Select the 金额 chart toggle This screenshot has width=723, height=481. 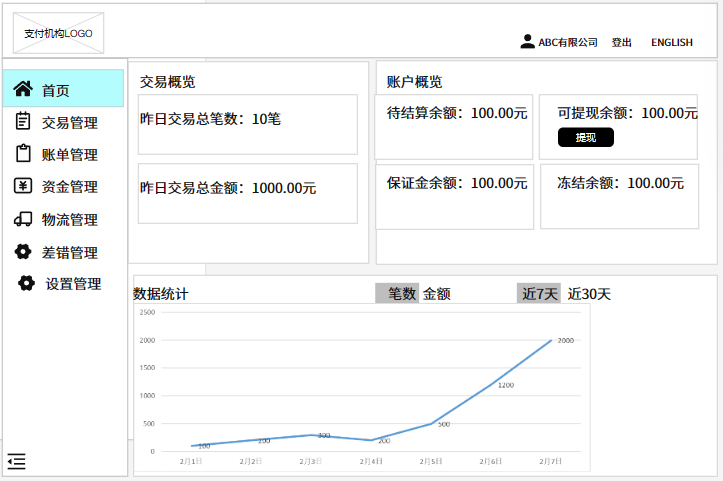(437, 294)
